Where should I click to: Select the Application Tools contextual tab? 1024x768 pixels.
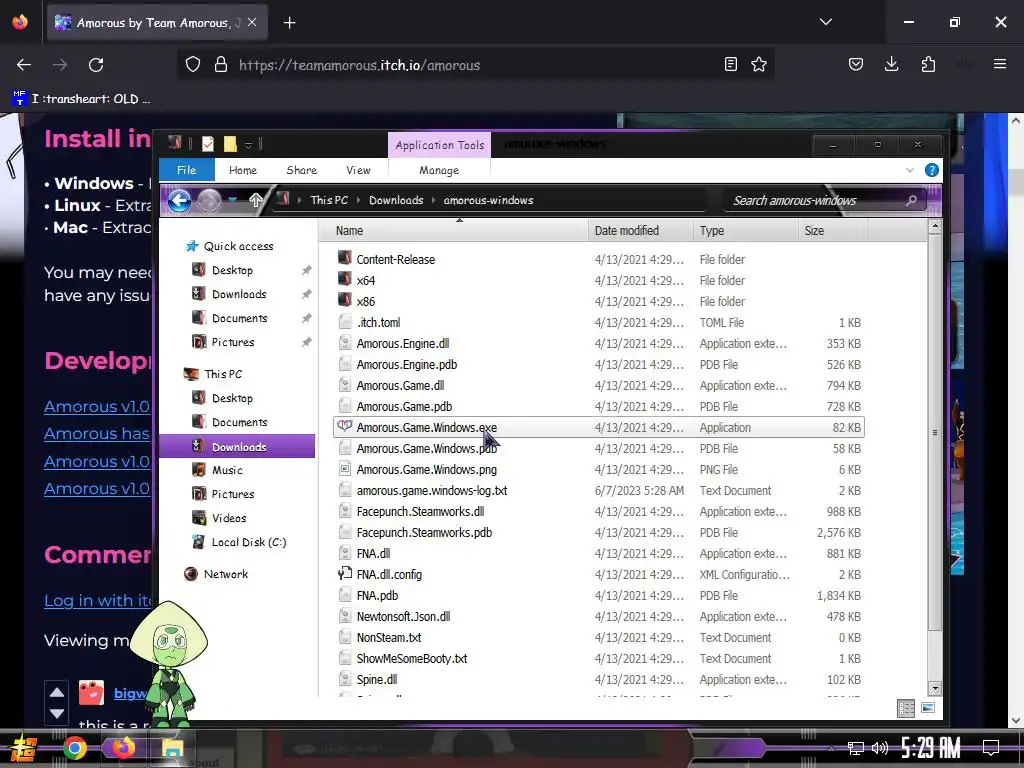click(x=440, y=145)
